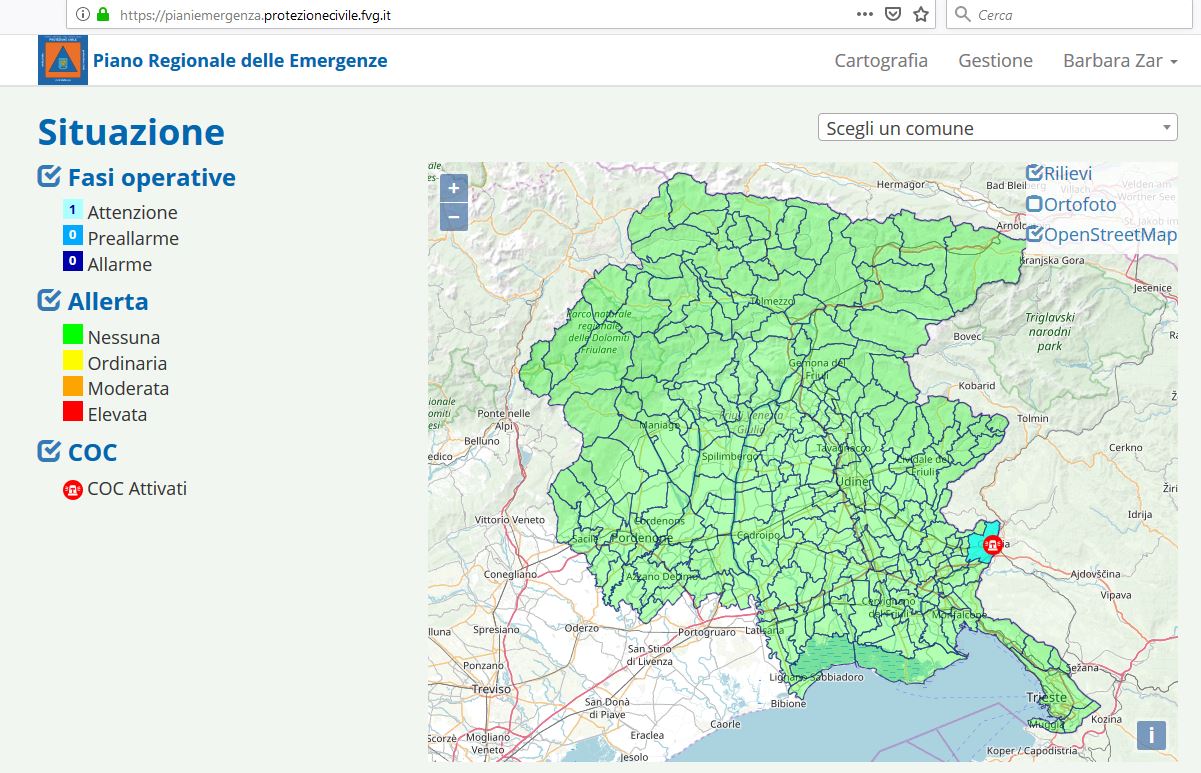Zoom out on the map
The height and width of the screenshot is (773, 1201).
pyautogui.click(x=454, y=216)
